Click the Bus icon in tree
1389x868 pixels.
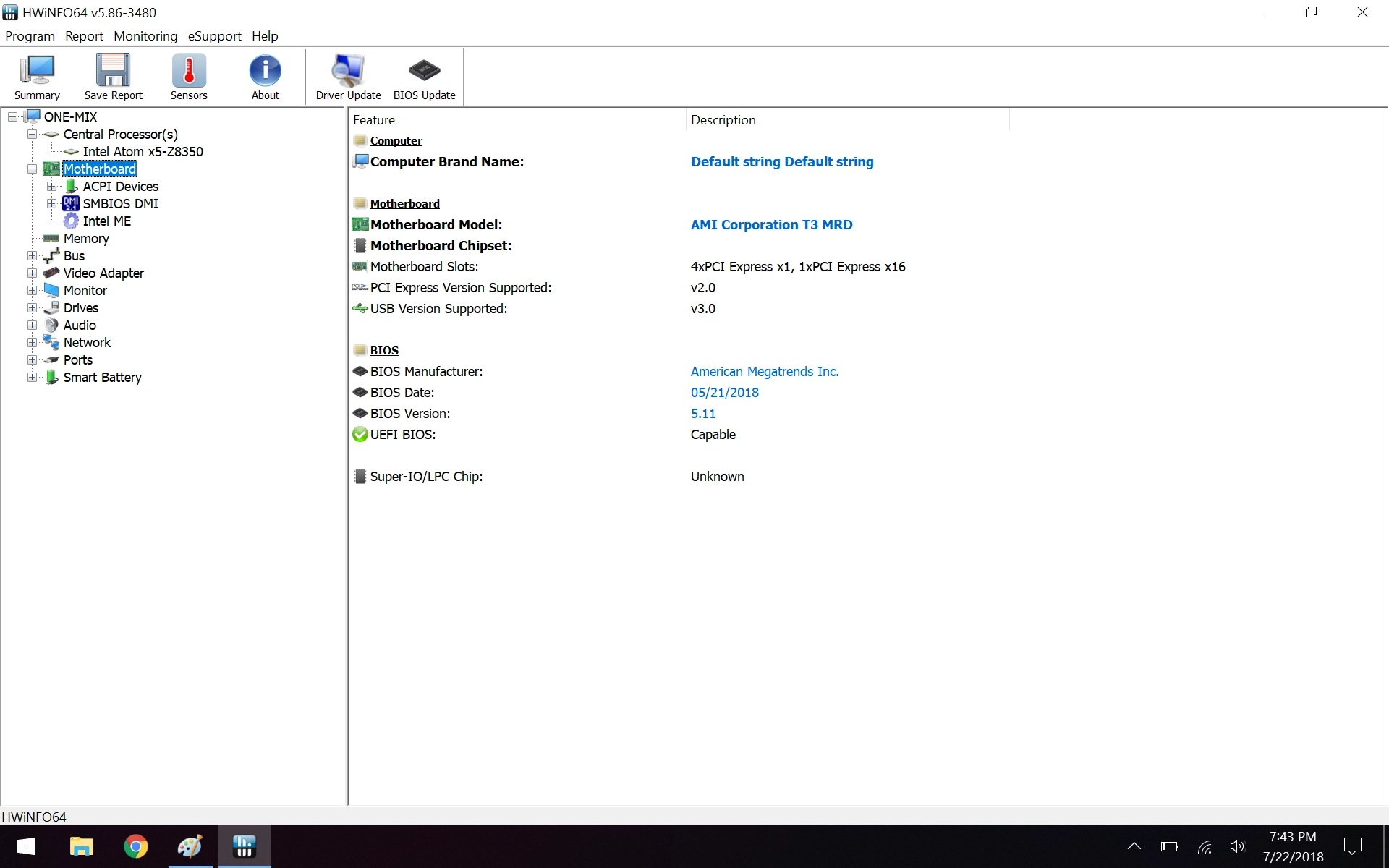click(51, 256)
